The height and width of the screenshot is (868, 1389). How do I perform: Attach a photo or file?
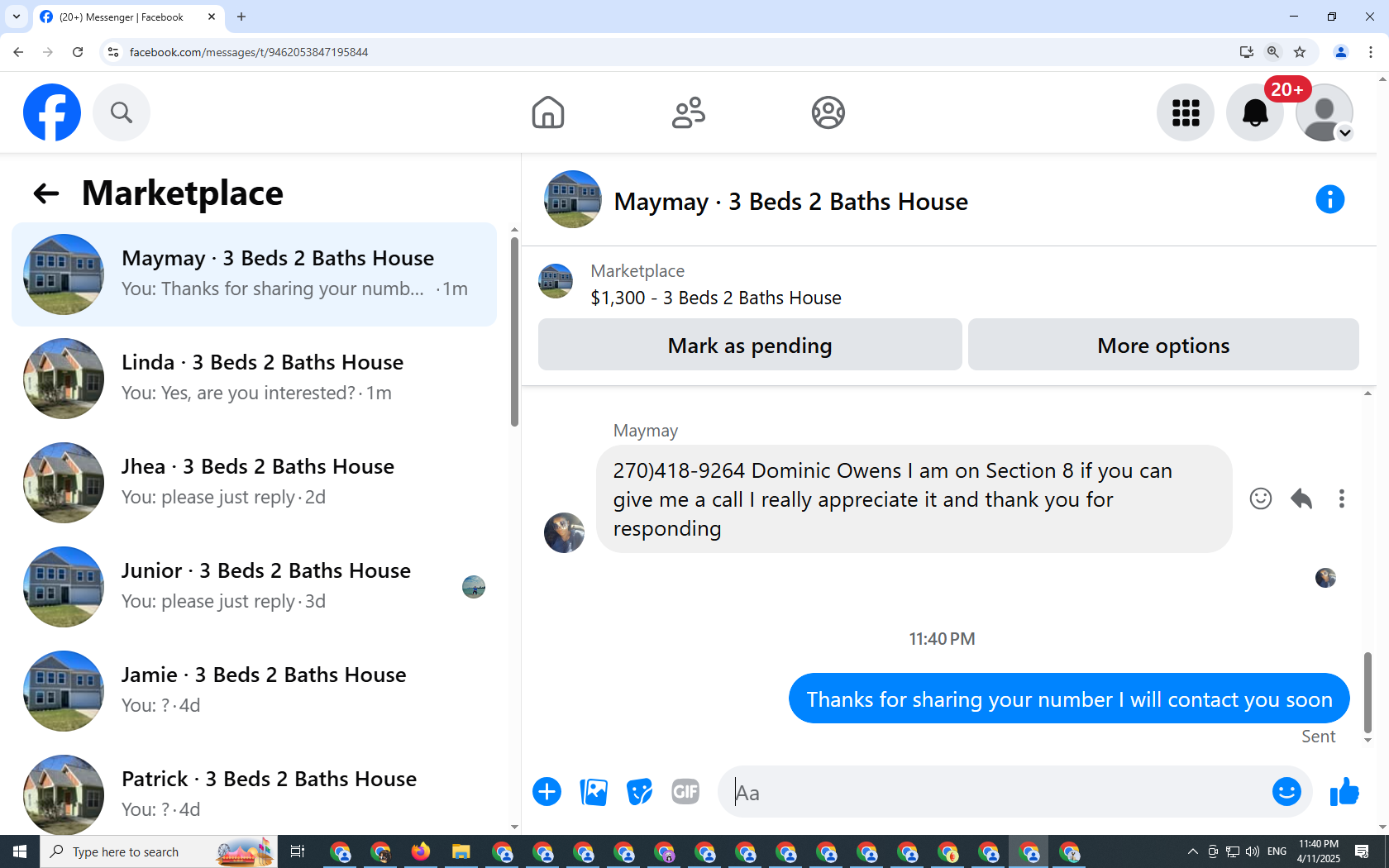(594, 792)
